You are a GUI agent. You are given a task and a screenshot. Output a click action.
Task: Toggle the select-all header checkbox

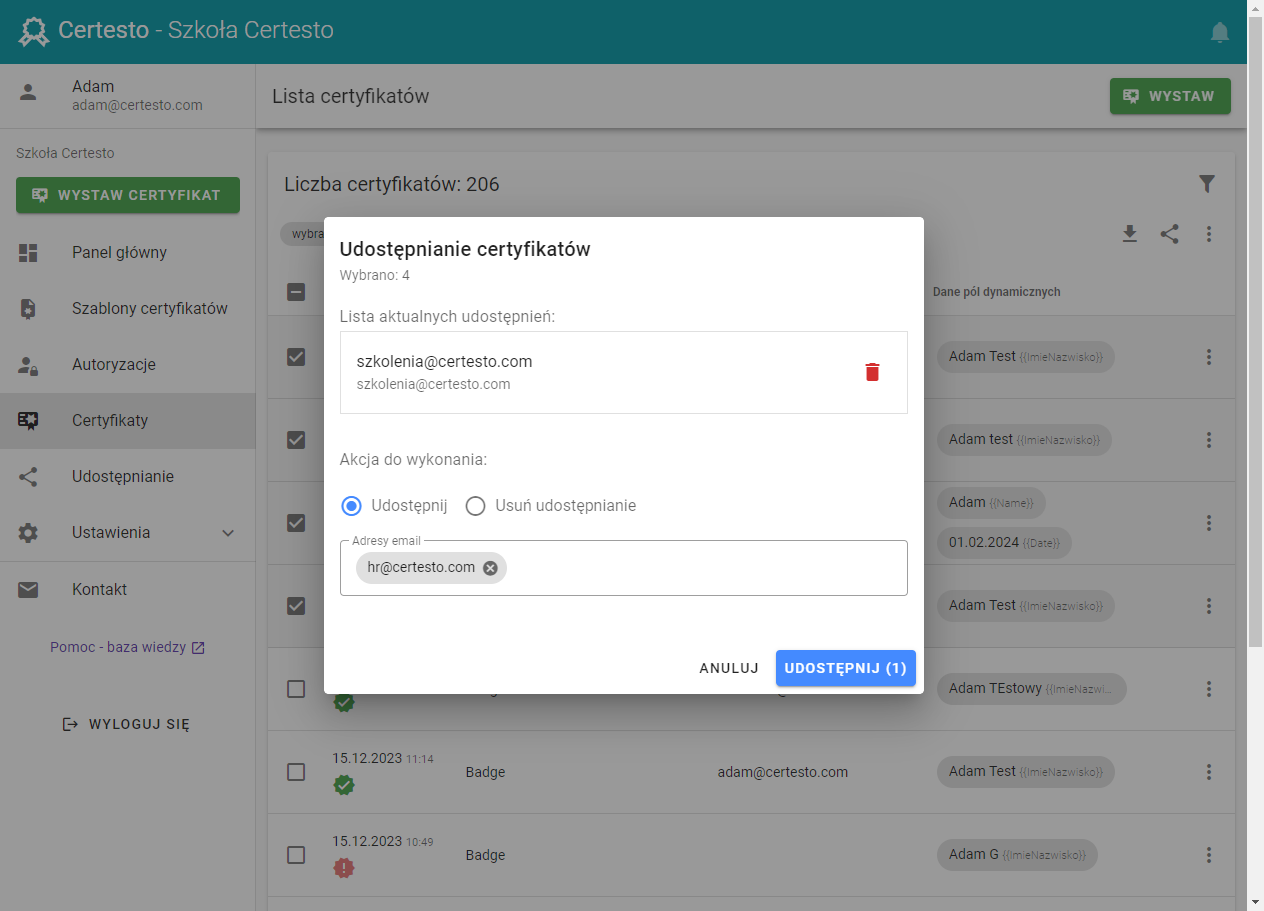pyautogui.click(x=296, y=292)
